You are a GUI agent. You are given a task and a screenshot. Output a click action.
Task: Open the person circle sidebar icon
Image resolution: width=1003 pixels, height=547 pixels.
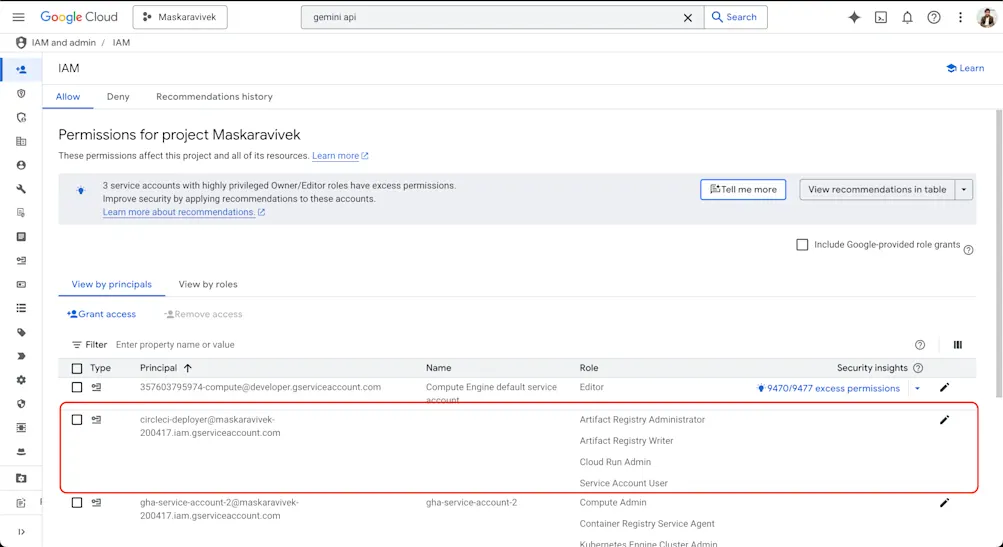pos(21,165)
